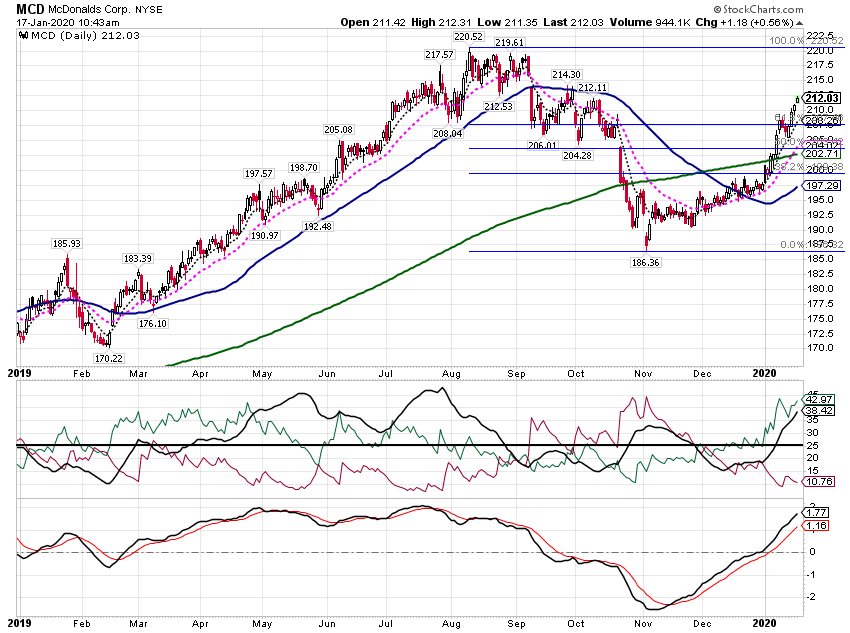Select the 1.77 value tag in the bottom panel
Image resolution: width=850 pixels, height=633 pixels.
[816, 513]
